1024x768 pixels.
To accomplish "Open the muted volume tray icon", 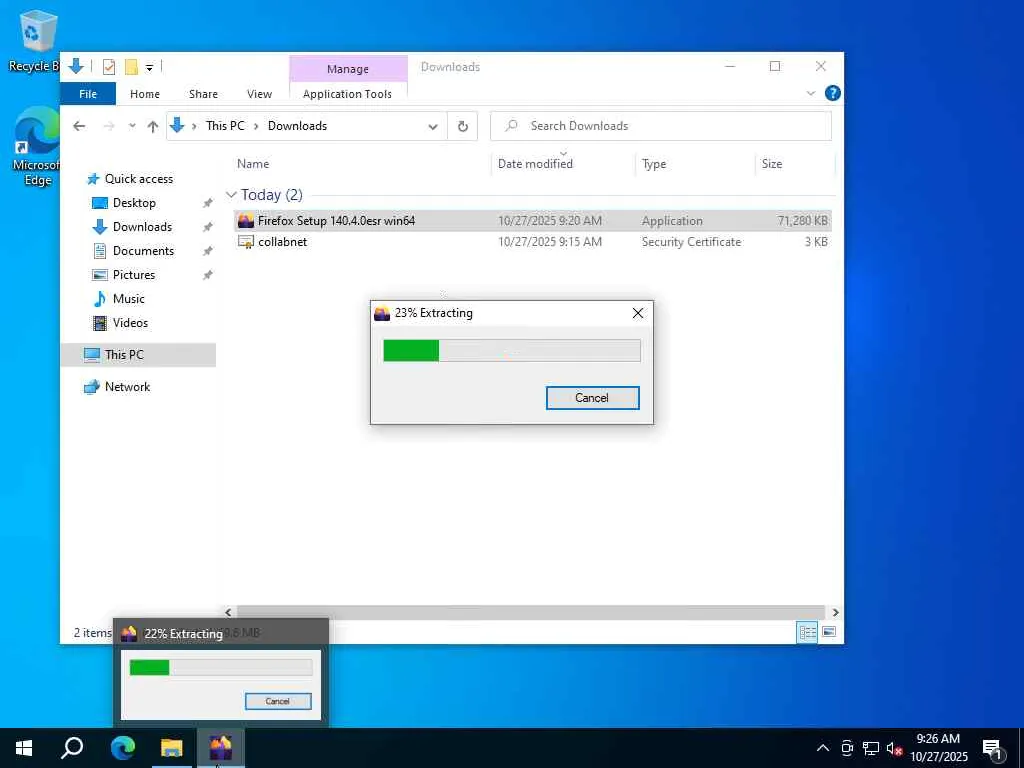I will (x=894, y=748).
